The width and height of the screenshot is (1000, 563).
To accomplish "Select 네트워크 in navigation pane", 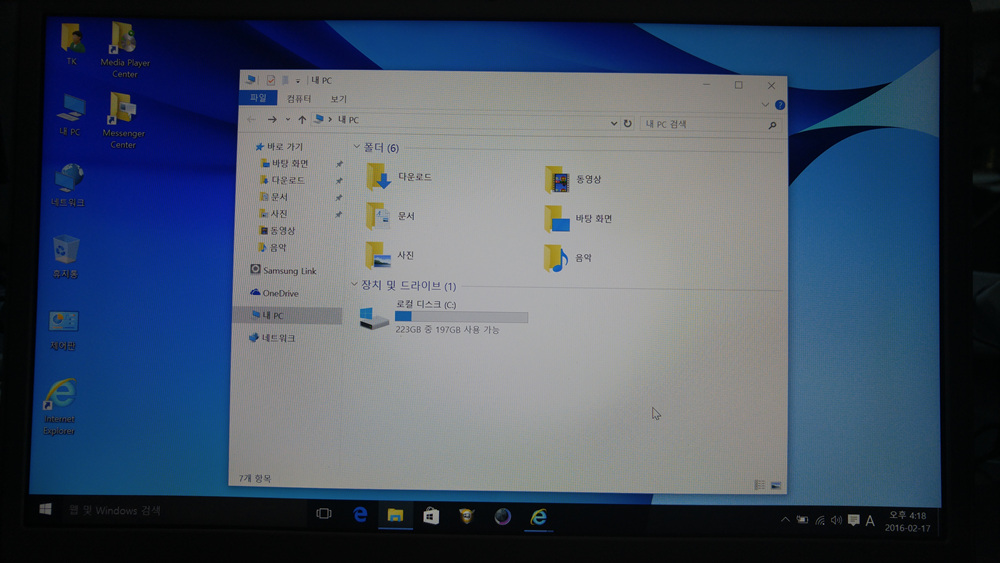I will pyautogui.click(x=272, y=338).
